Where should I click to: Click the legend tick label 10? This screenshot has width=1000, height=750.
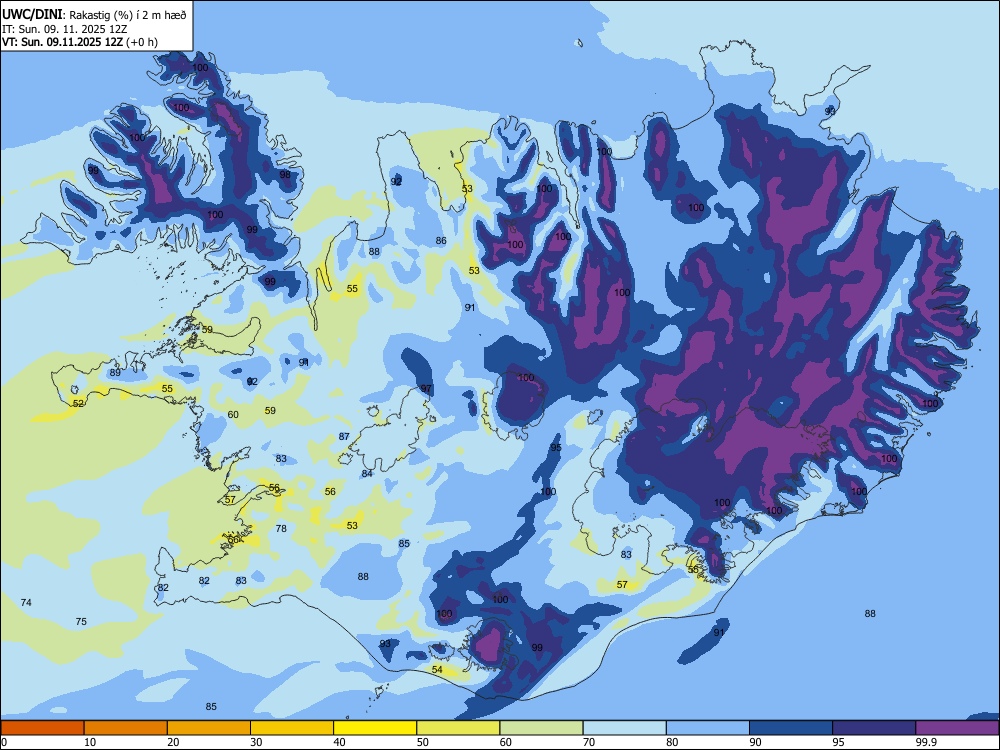point(90,742)
